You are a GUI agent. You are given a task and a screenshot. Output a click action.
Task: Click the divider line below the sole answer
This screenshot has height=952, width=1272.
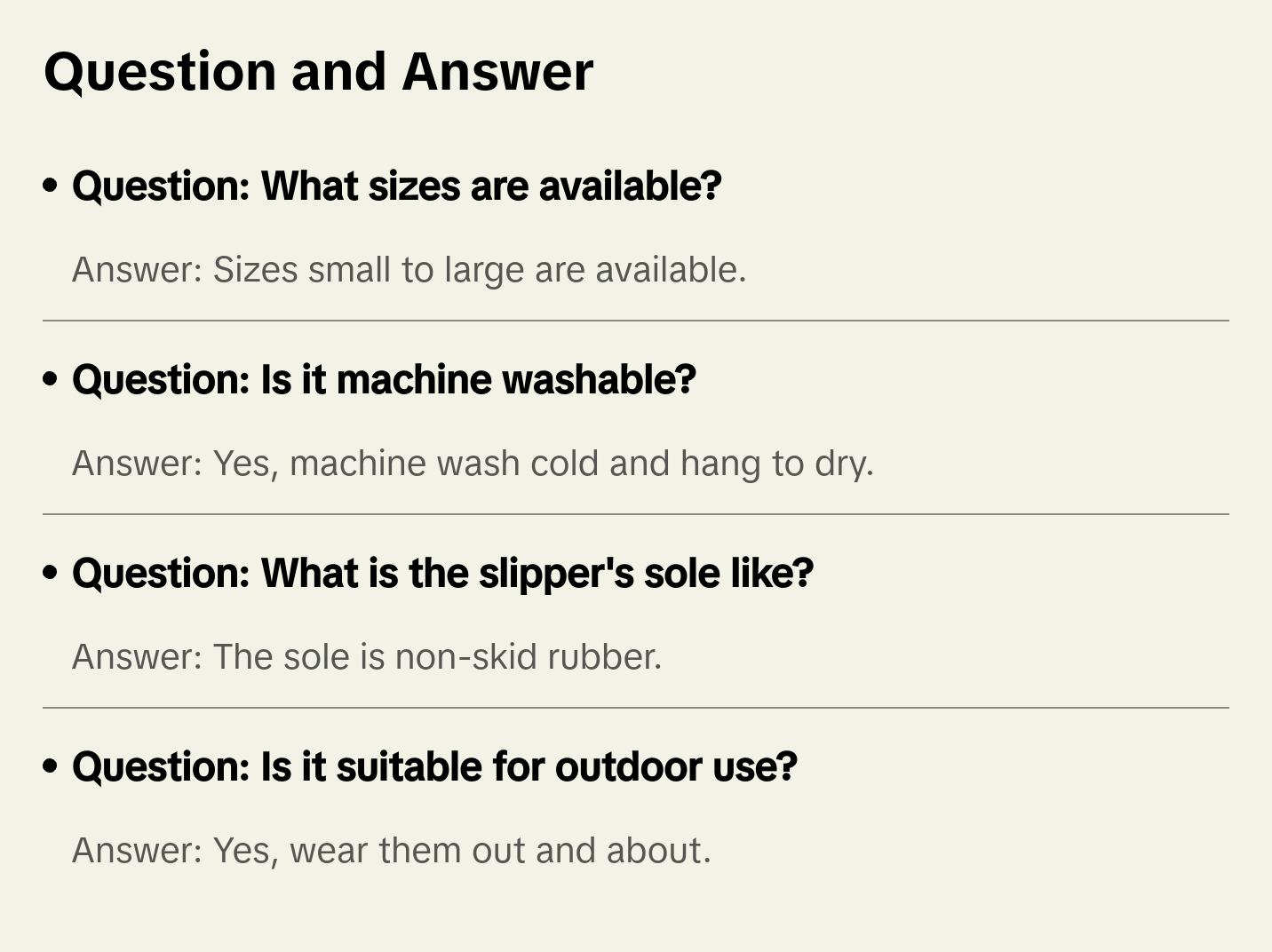(636, 708)
